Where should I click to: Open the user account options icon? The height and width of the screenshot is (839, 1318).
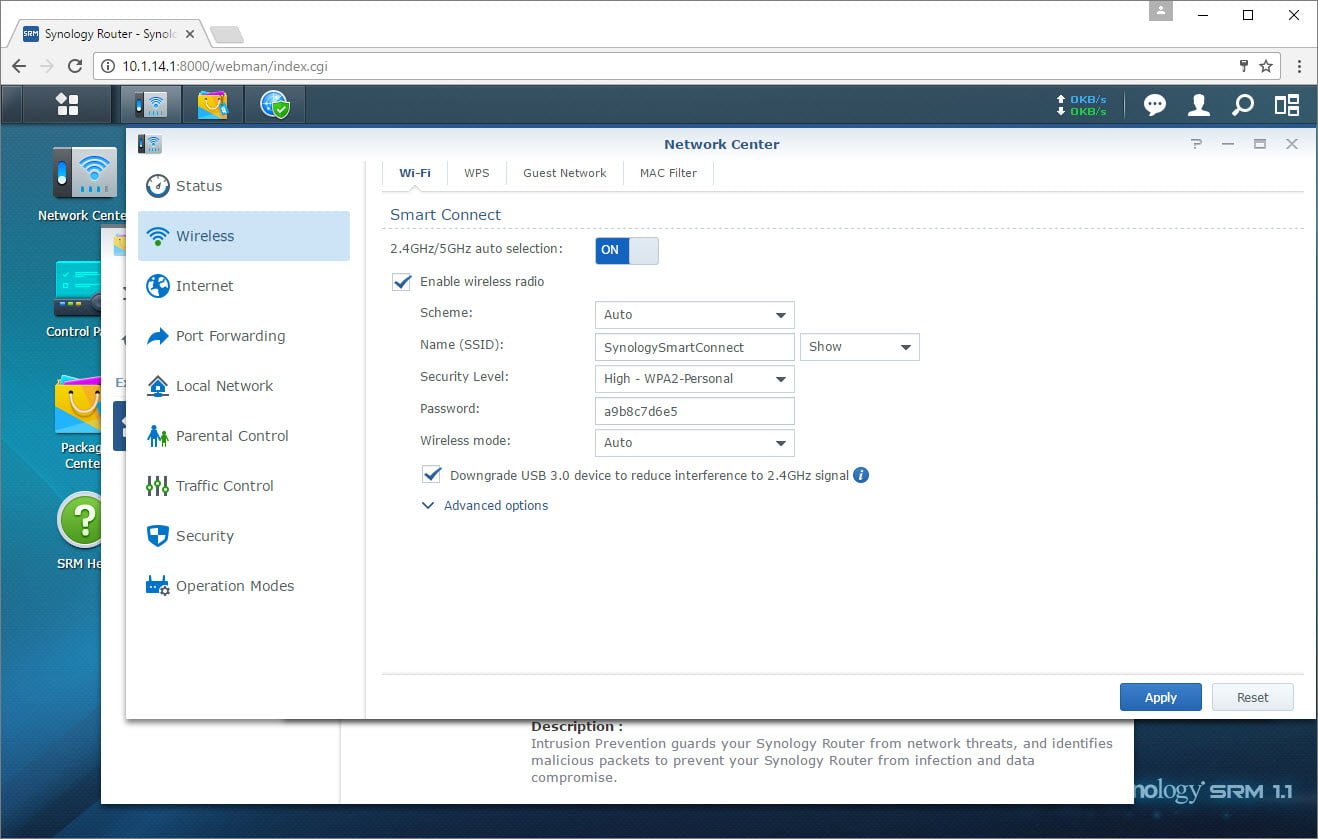coord(1198,104)
